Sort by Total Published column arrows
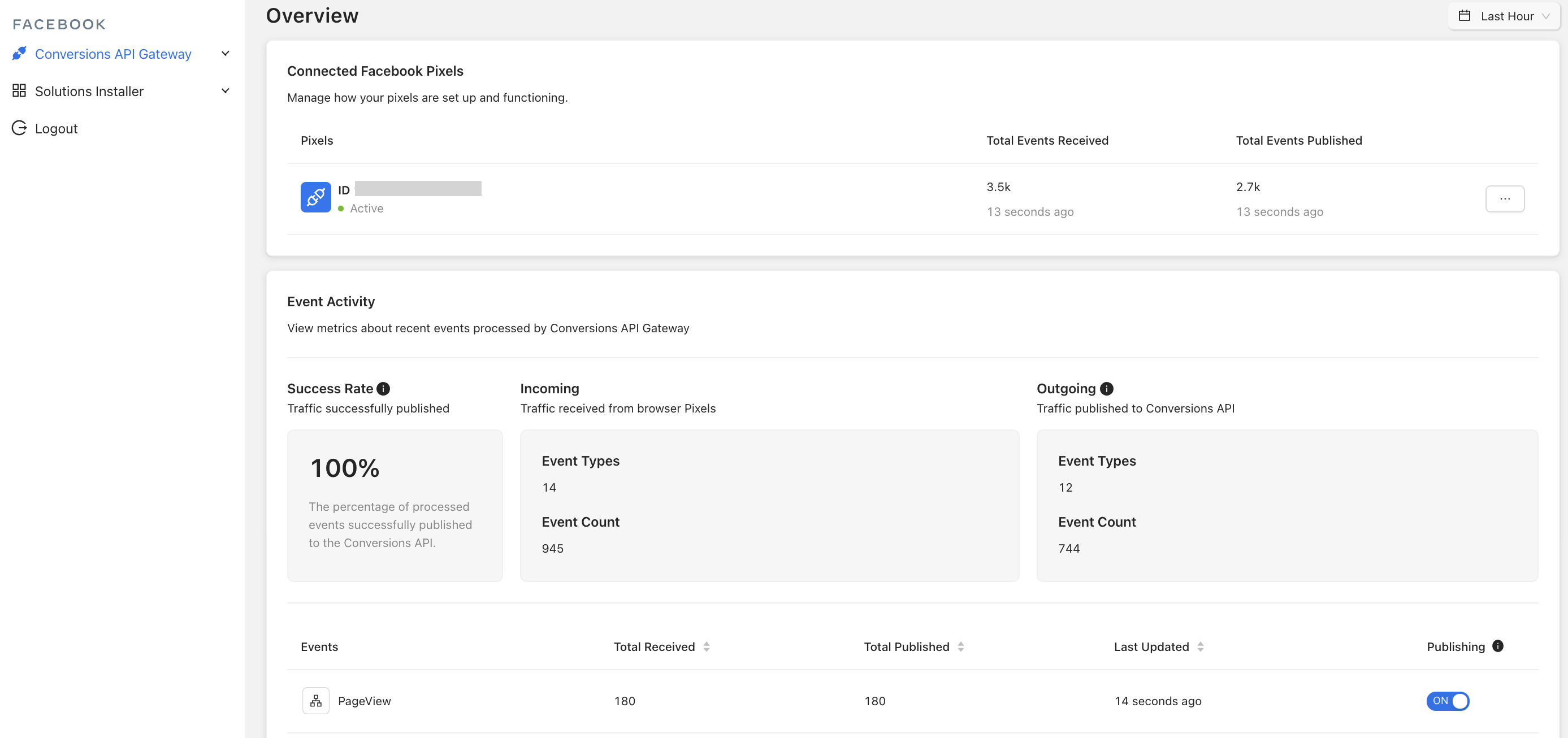Image resolution: width=1568 pixels, height=738 pixels. coord(960,646)
